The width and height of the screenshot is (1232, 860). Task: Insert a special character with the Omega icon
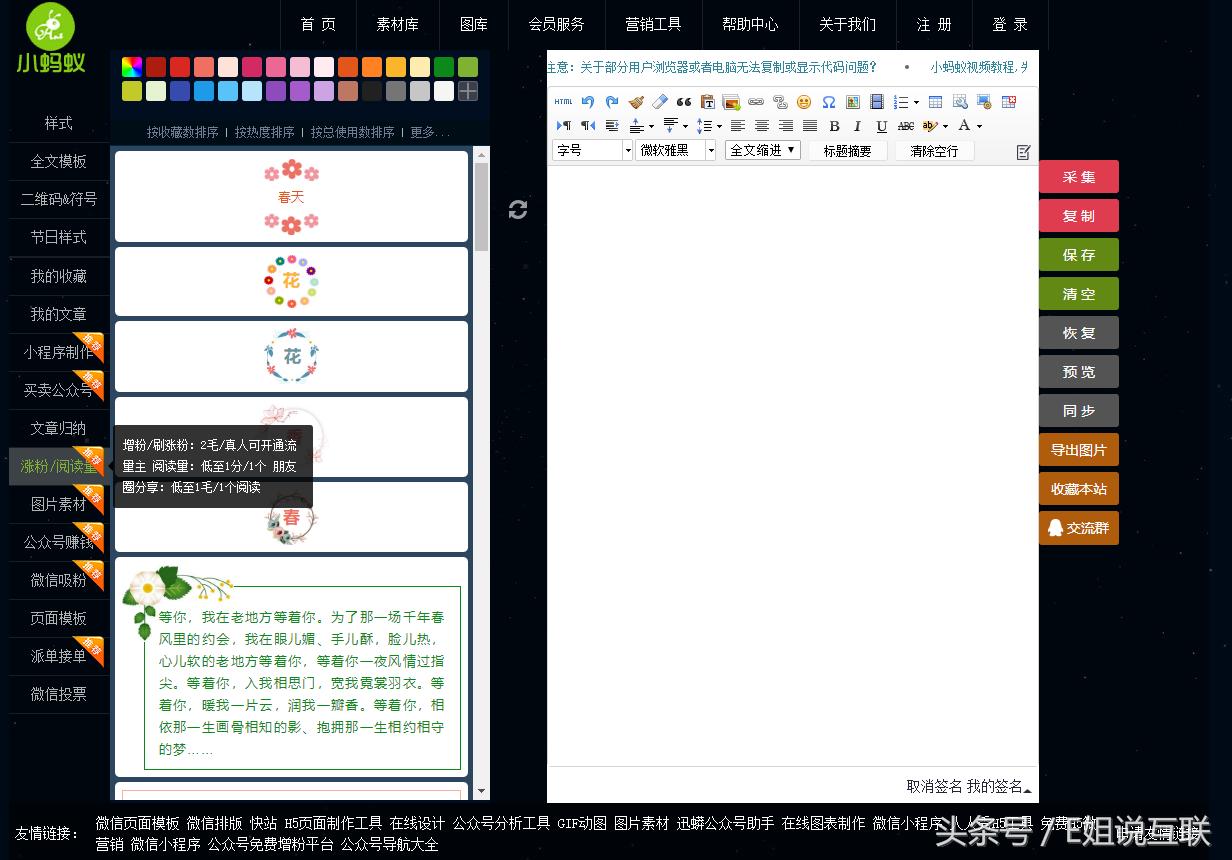tap(829, 102)
